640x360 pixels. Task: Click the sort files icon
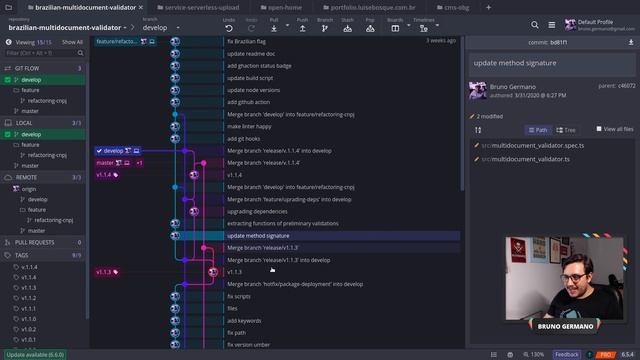coord(478,130)
